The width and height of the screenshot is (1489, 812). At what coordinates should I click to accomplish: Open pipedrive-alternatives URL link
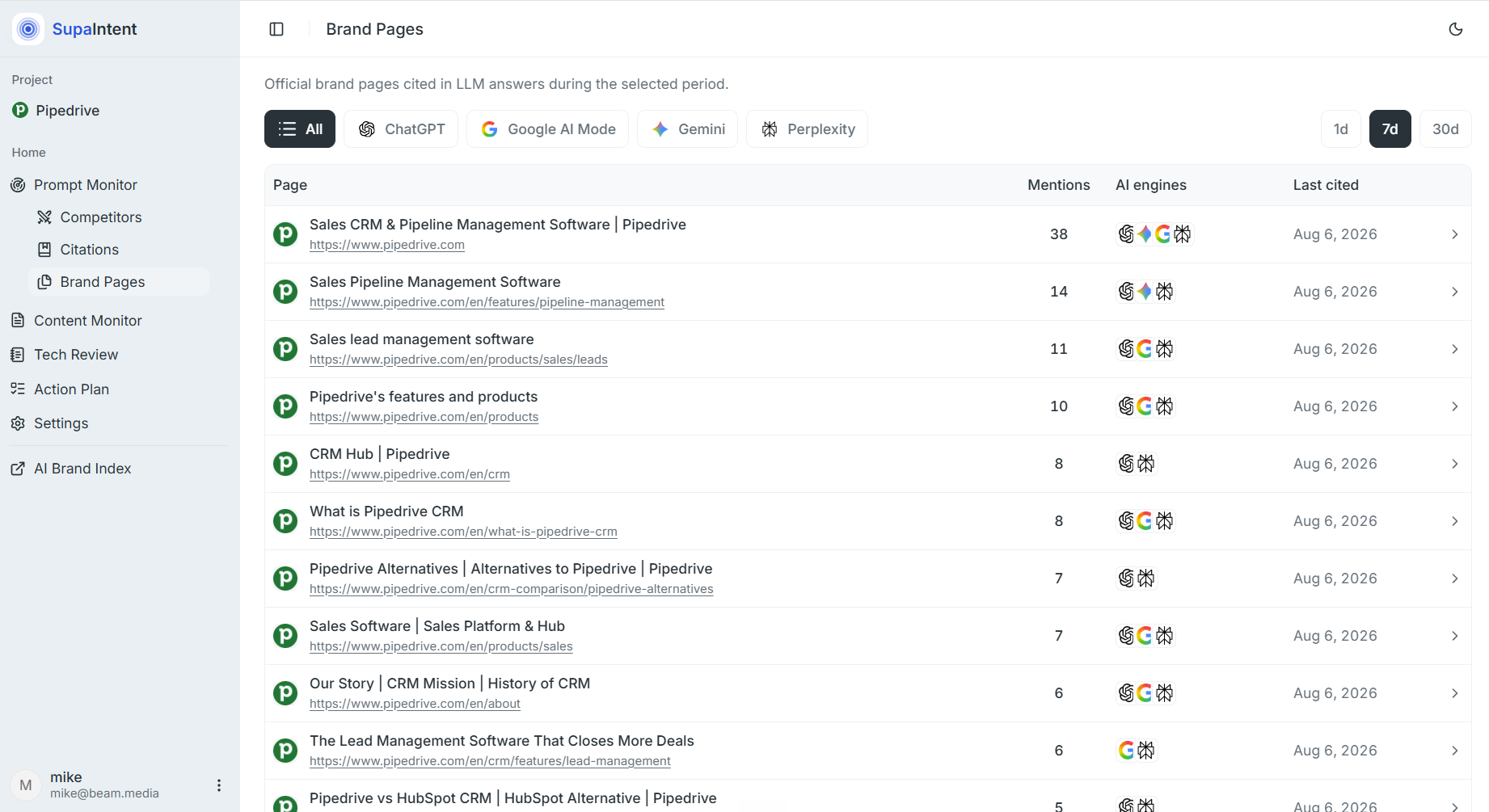pyautogui.click(x=512, y=589)
